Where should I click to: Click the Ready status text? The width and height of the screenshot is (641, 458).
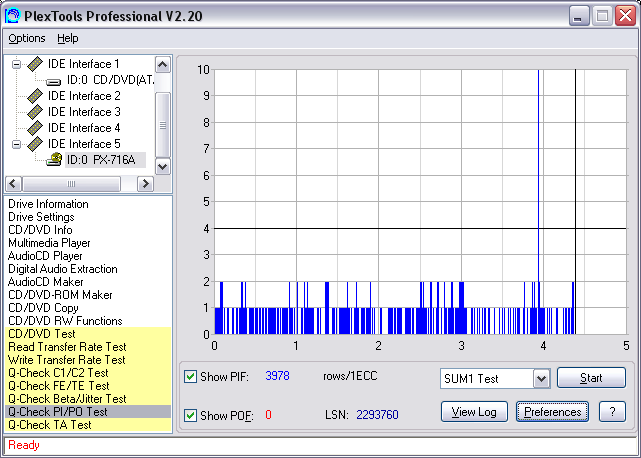pos(24,445)
